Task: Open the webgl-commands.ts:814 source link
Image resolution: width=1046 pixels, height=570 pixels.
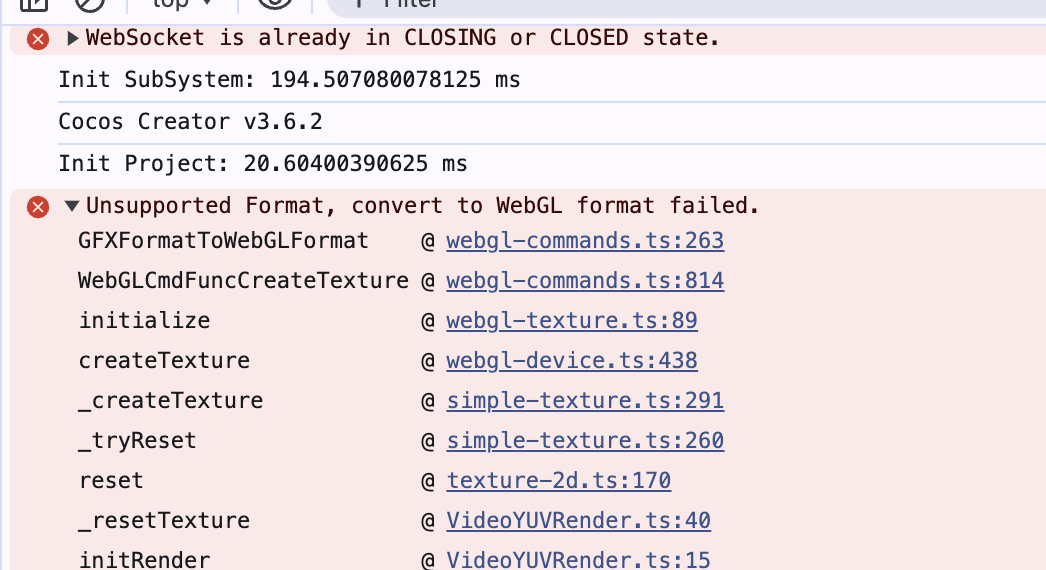Action: click(x=585, y=281)
